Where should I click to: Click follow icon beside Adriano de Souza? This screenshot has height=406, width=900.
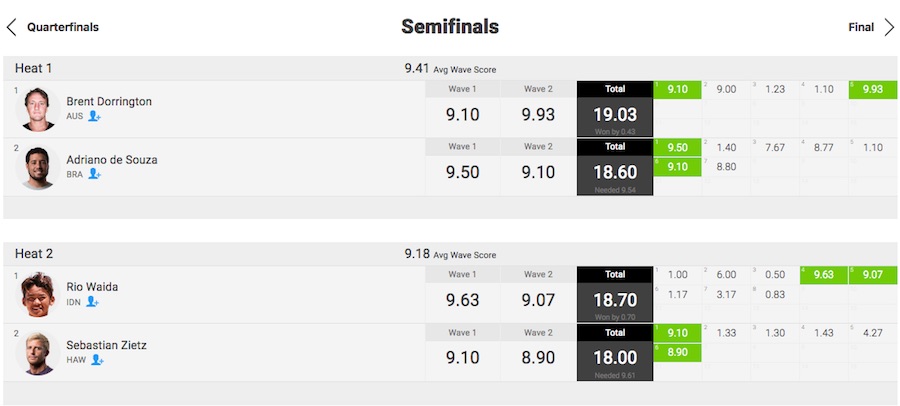pos(94,174)
